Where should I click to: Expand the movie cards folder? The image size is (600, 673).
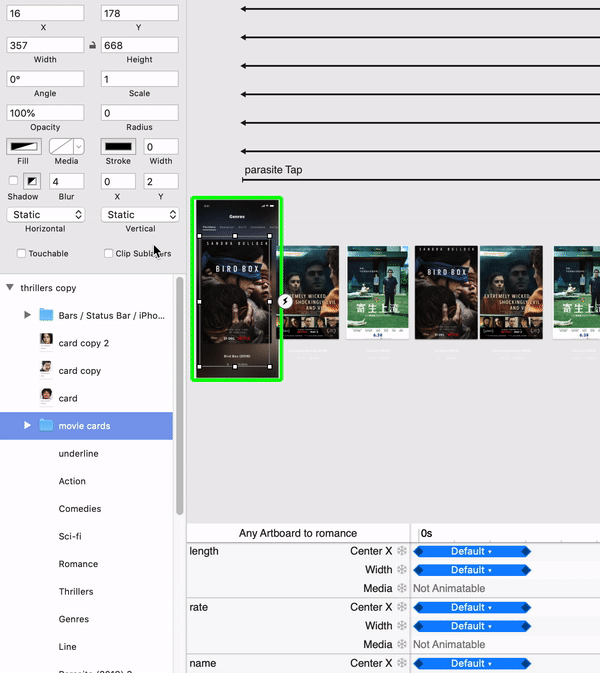pos(27,425)
